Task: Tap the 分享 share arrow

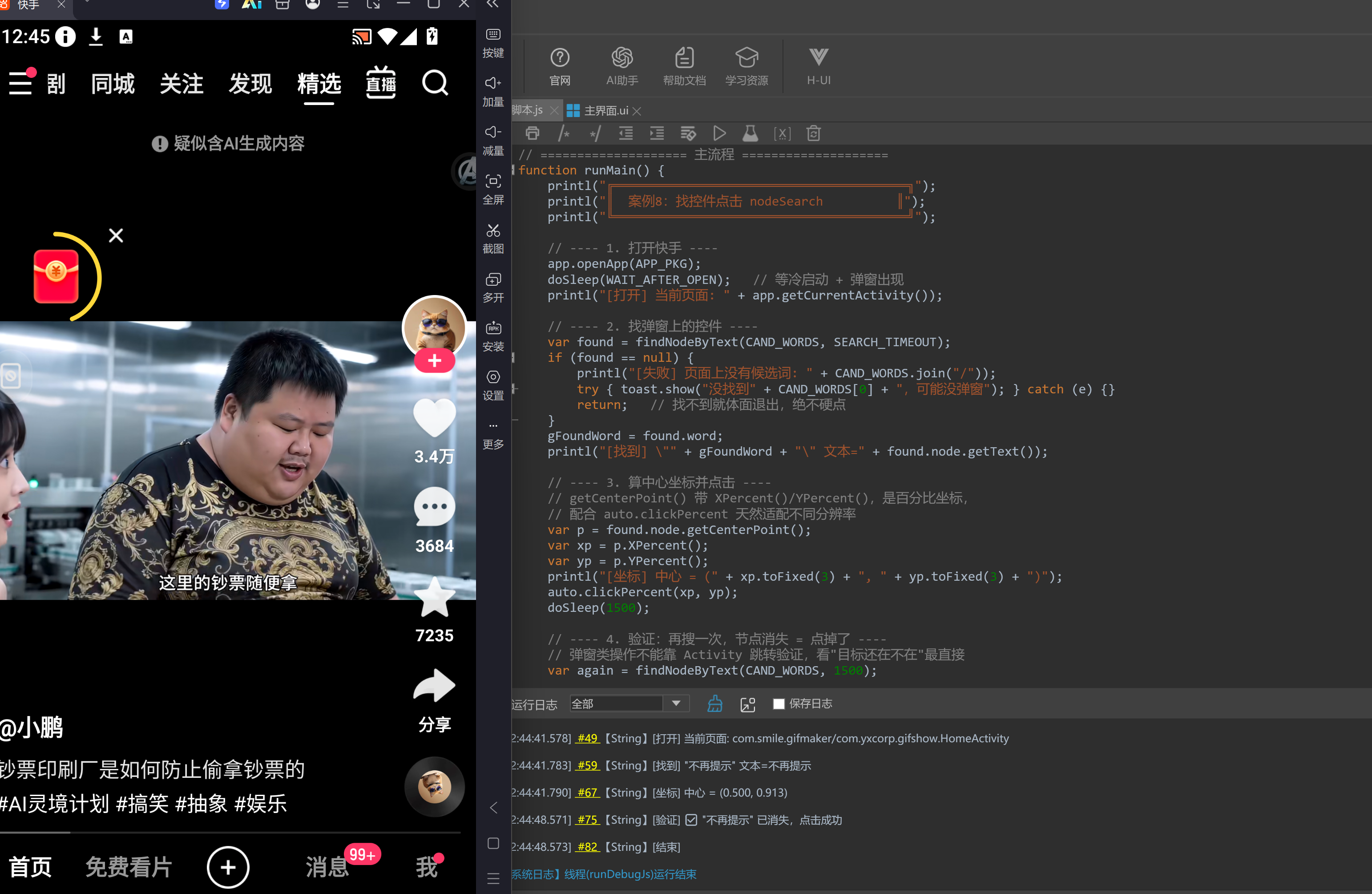Action: pos(434,686)
